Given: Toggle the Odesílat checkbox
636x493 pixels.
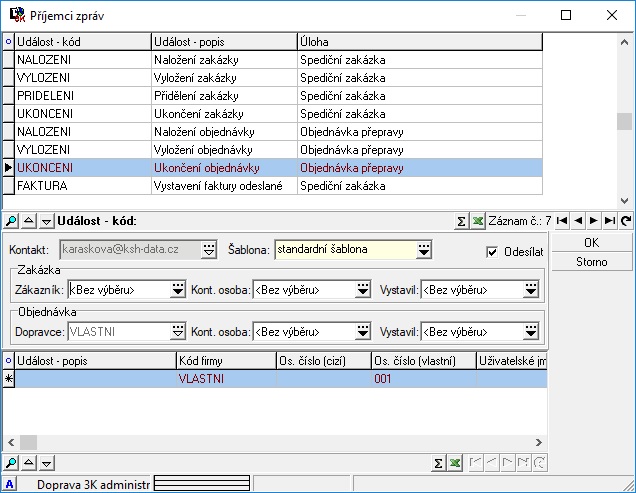Looking at the screenshot, I should click(492, 252).
